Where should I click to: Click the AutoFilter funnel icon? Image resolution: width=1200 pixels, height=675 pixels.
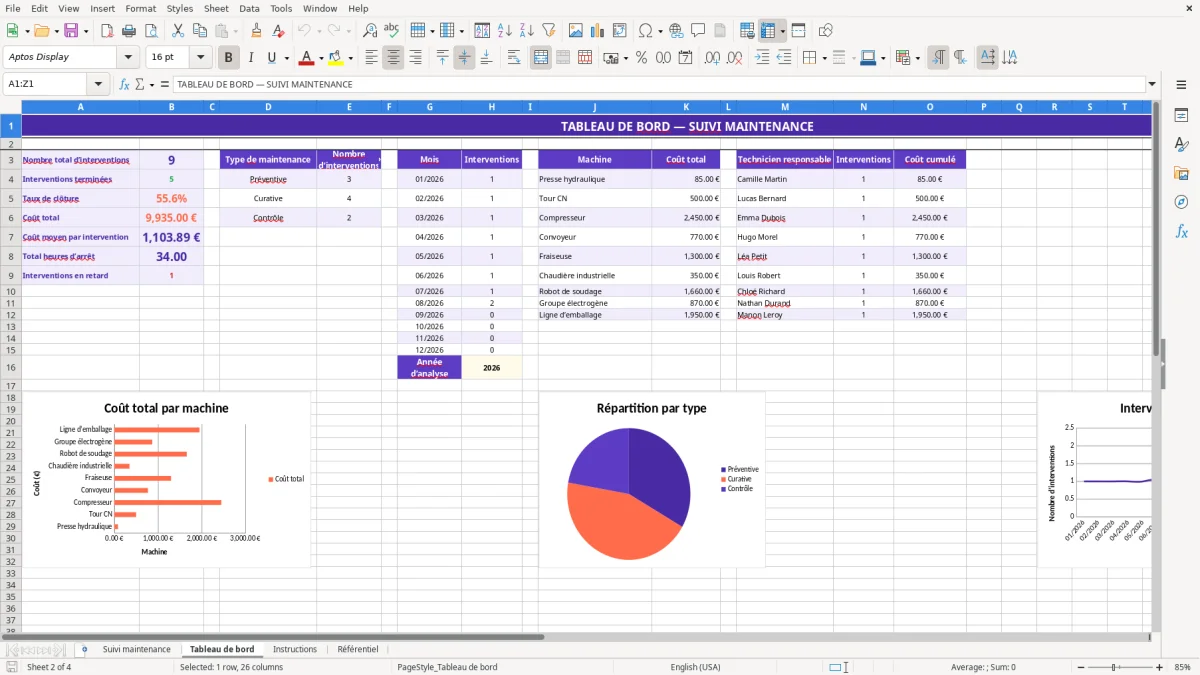548,31
